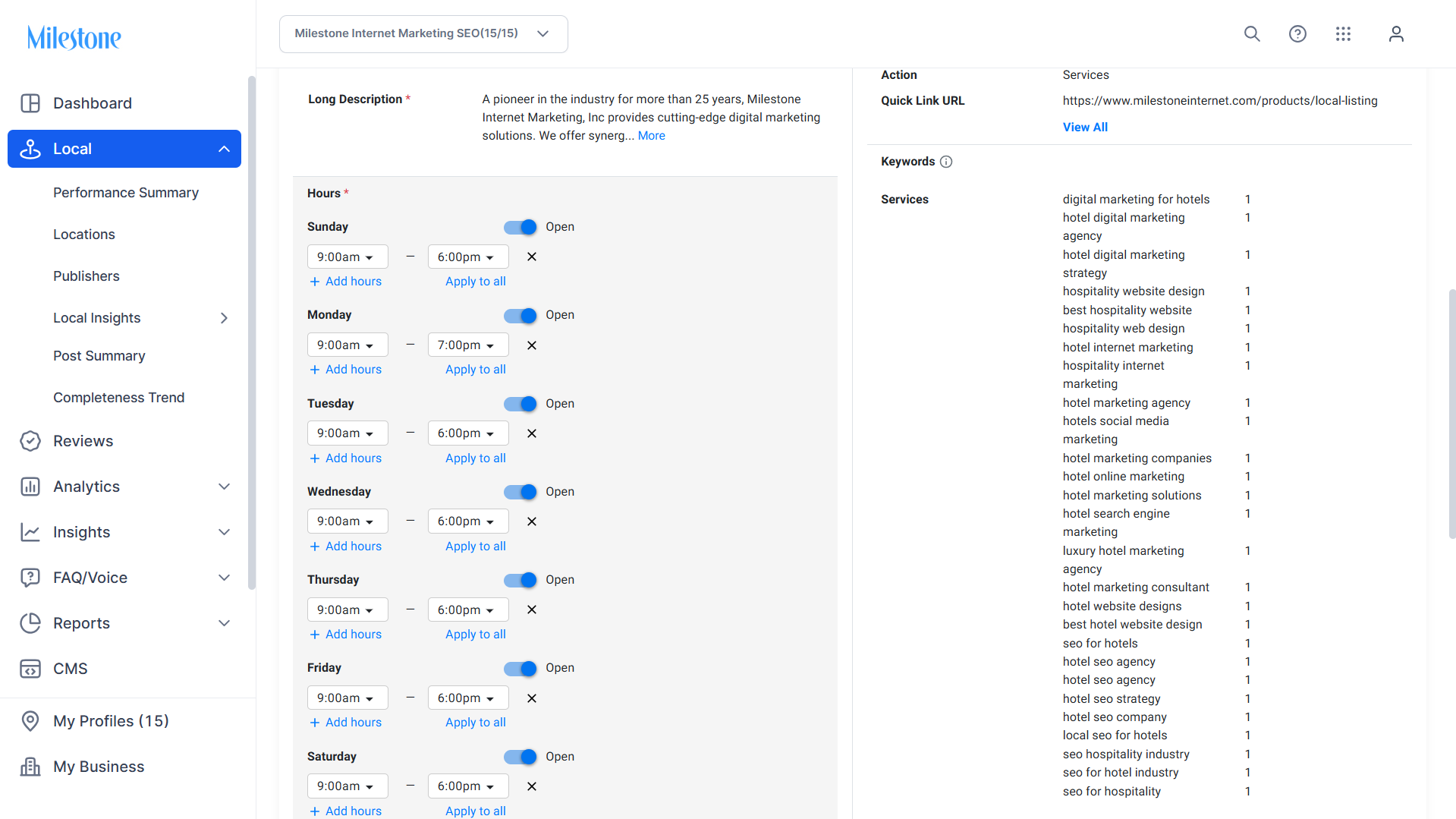Open the Milestone Internet Marketing SEO profile dropdown
Viewport: 1456px width, 819px height.
(x=423, y=34)
